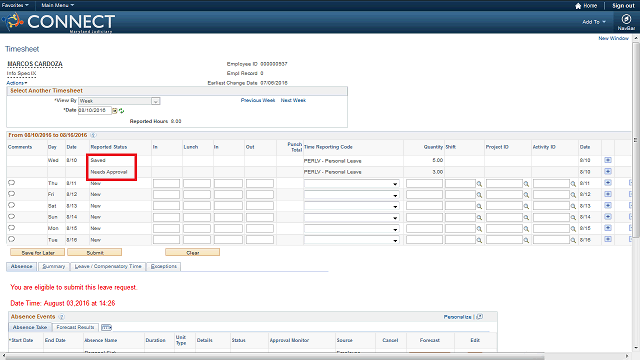Click the Quantity field for Mon 8/15
The height and width of the screenshot is (360, 640).
click(x=424, y=229)
